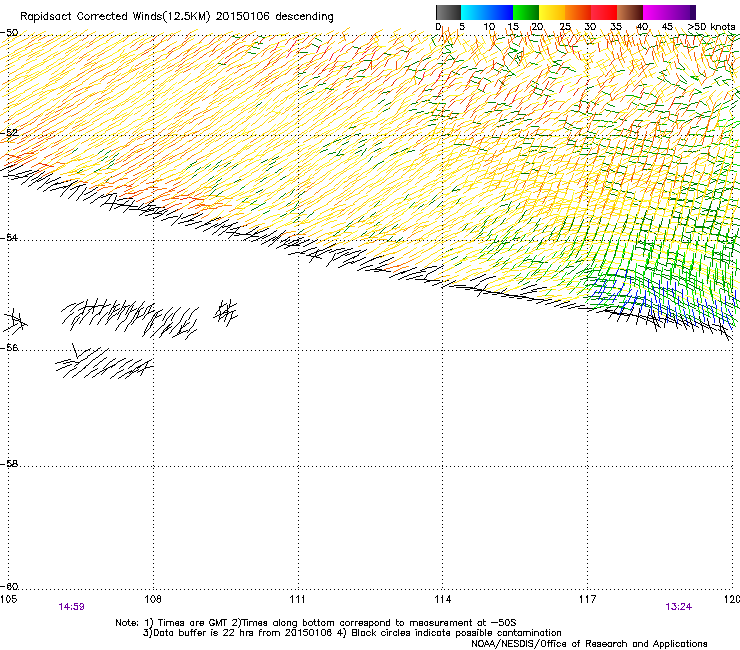740x650 pixels.
Task: Click the 'Note: 1) Times are GMT' line
Action: (316, 623)
